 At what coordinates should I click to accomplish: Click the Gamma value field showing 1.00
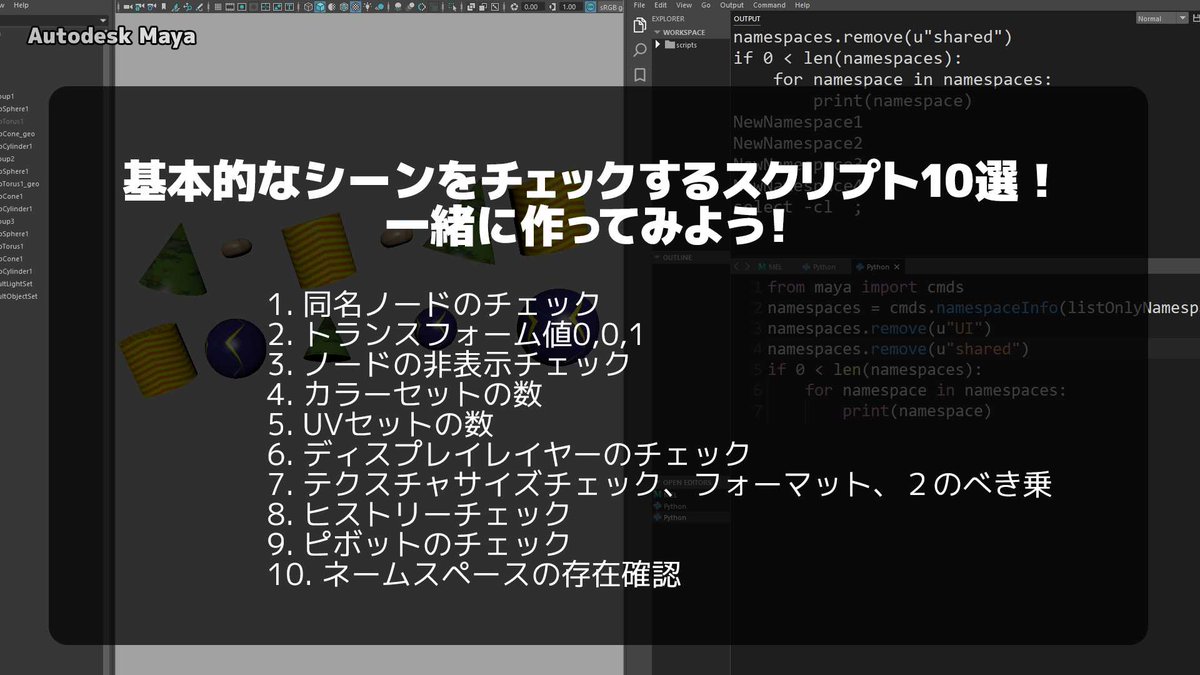tap(569, 7)
